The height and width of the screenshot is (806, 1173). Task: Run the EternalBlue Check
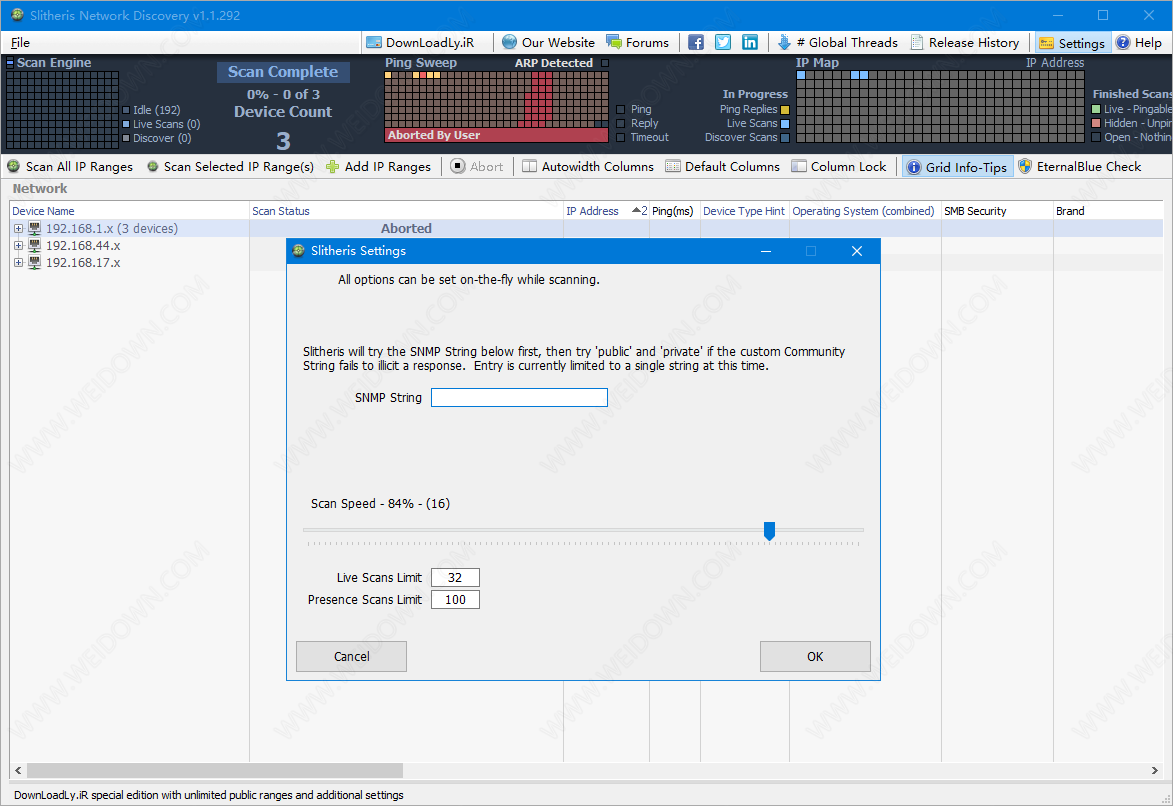(x=1079, y=166)
